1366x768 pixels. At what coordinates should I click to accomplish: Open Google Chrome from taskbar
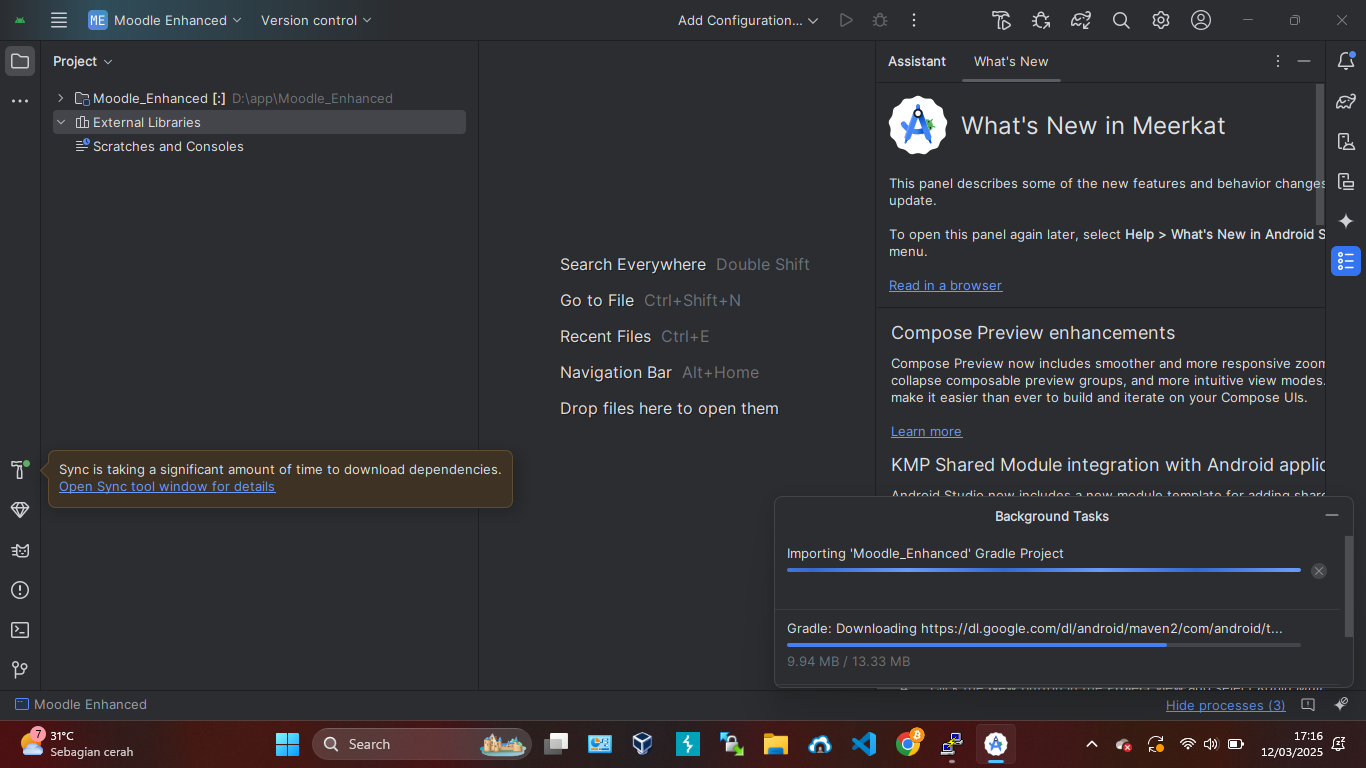click(908, 744)
